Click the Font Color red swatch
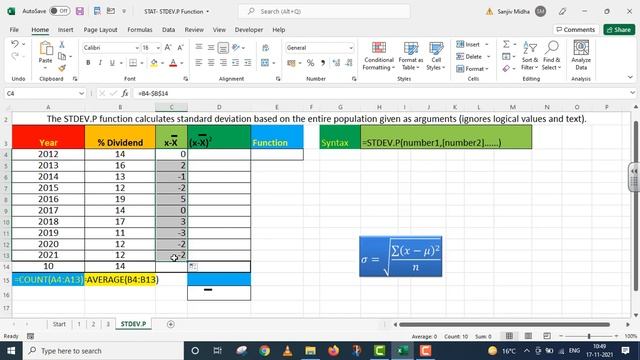640x360 pixels. pyautogui.click(x=173, y=63)
